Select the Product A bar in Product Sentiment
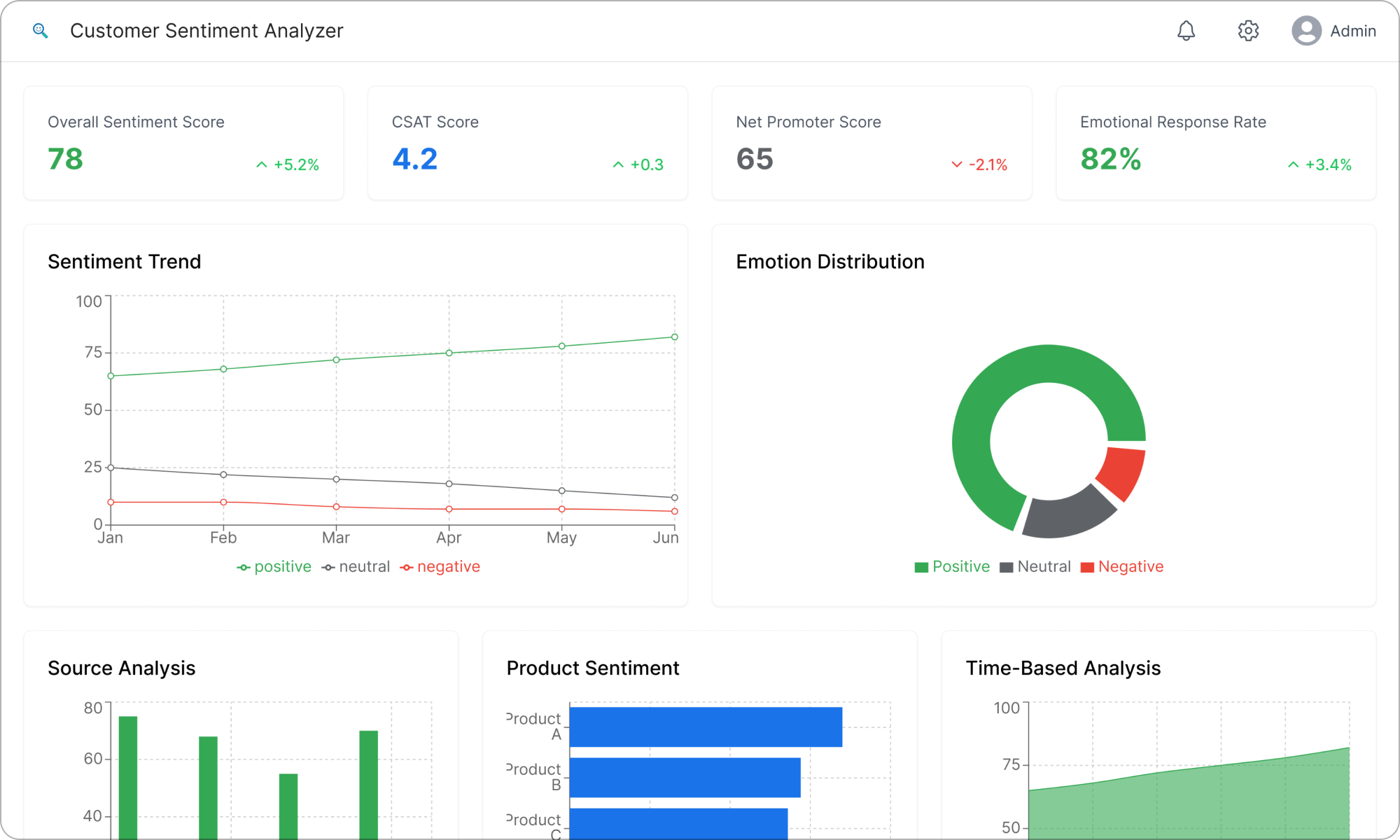1400x840 pixels. point(706,725)
